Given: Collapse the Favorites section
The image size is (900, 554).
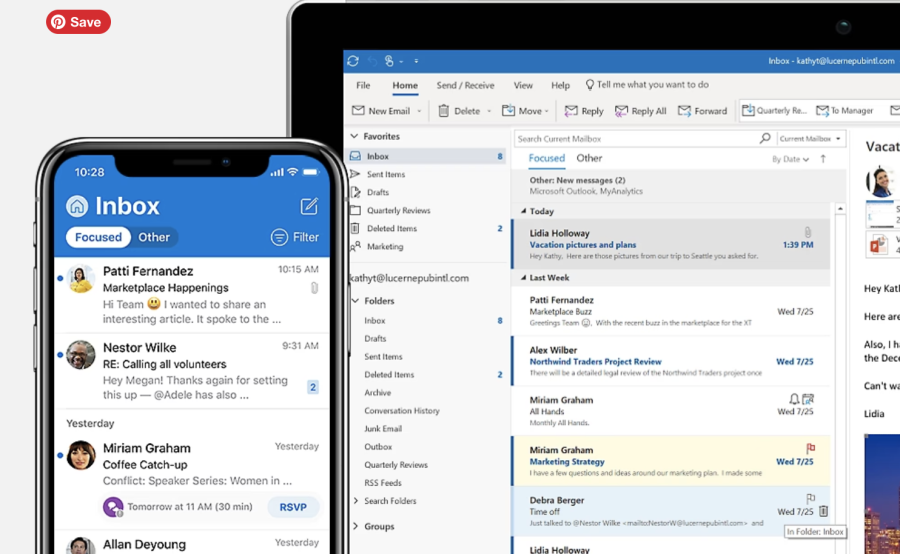Looking at the screenshot, I should pyautogui.click(x=354, y=136).
